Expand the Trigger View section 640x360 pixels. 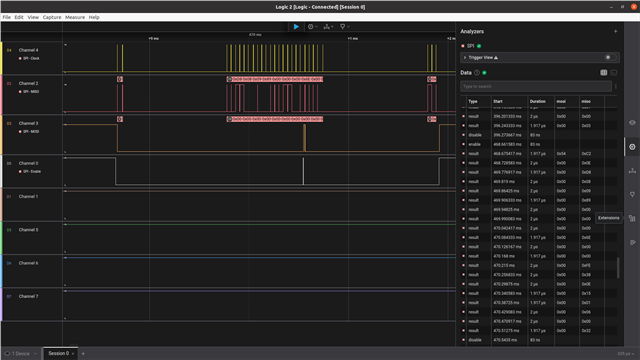pos(465,58)
